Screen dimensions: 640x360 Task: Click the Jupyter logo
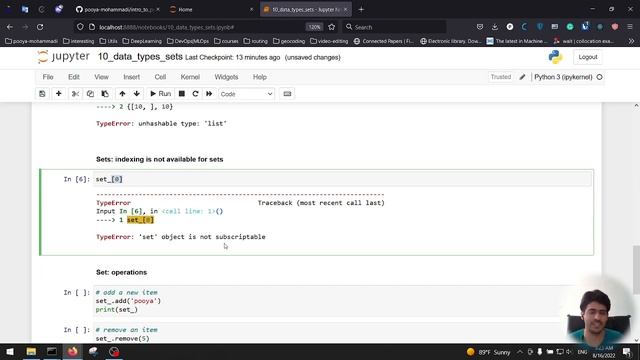64,57
